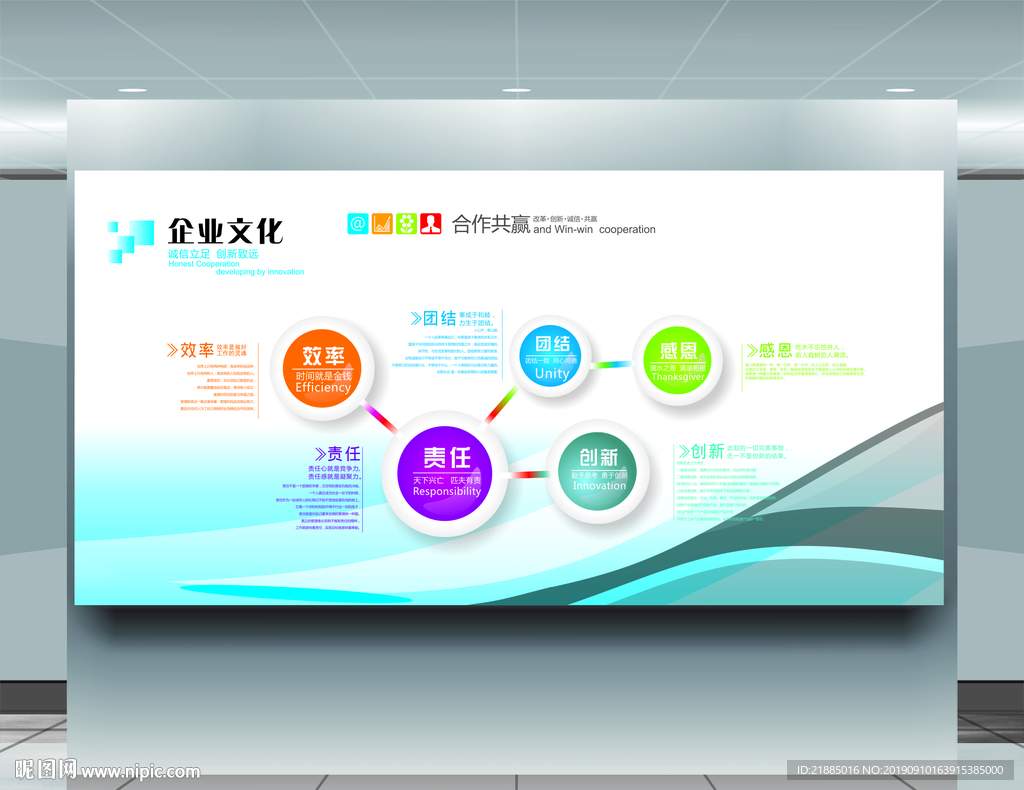1024x790 pixels.
Task: Click the 企业文化 title text
Action: pyautogui.click(x=225, y=231)
